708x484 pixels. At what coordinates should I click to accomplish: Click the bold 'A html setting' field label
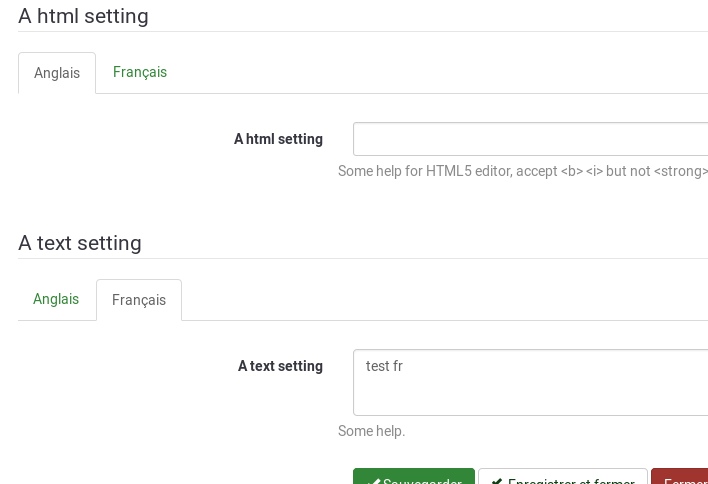coord(278,139)
